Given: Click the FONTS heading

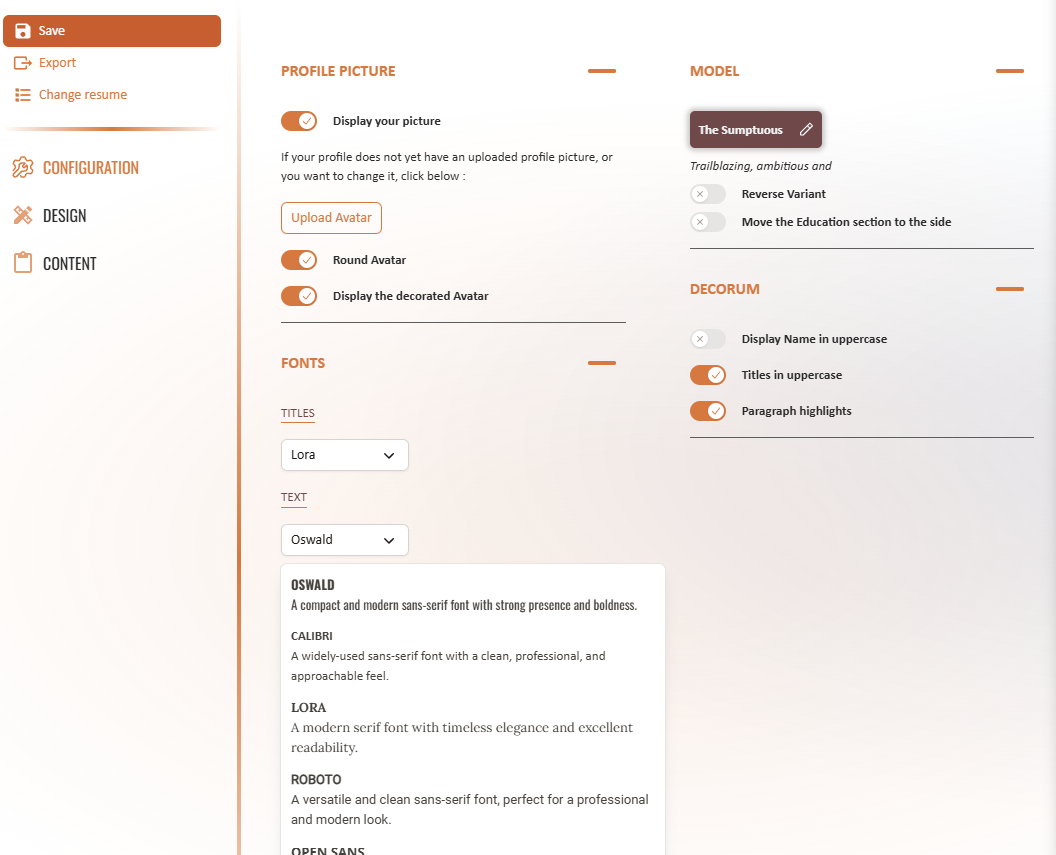Looking at the screenshot, I should pos(303,364).
